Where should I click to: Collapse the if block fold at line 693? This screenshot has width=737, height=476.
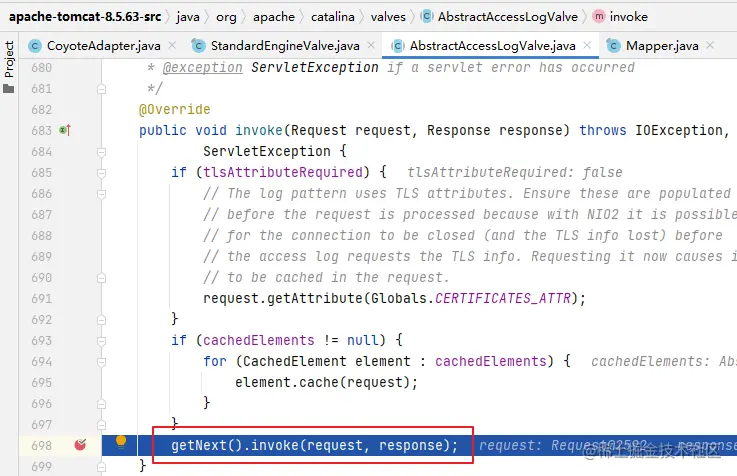click(x=101, y=341)
